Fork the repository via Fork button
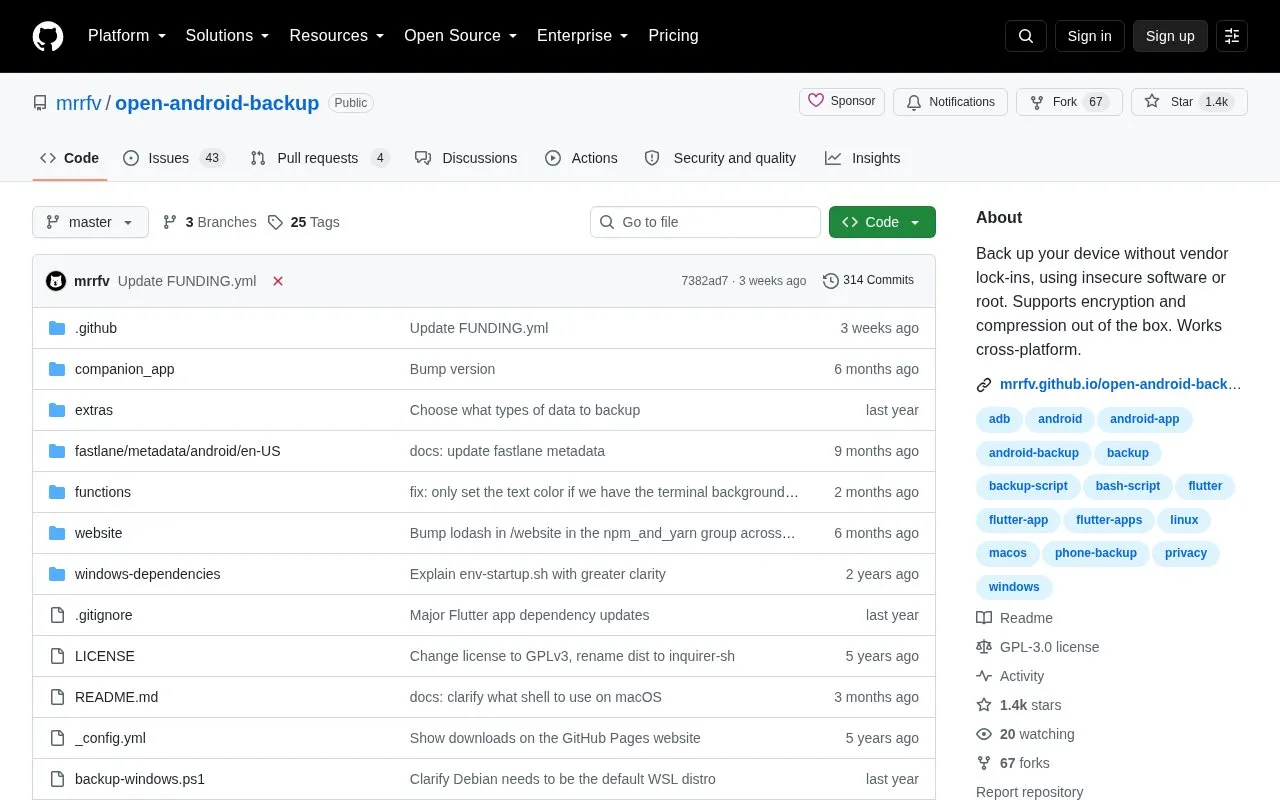This screenshot has height=800, width=1280. 1069,102
